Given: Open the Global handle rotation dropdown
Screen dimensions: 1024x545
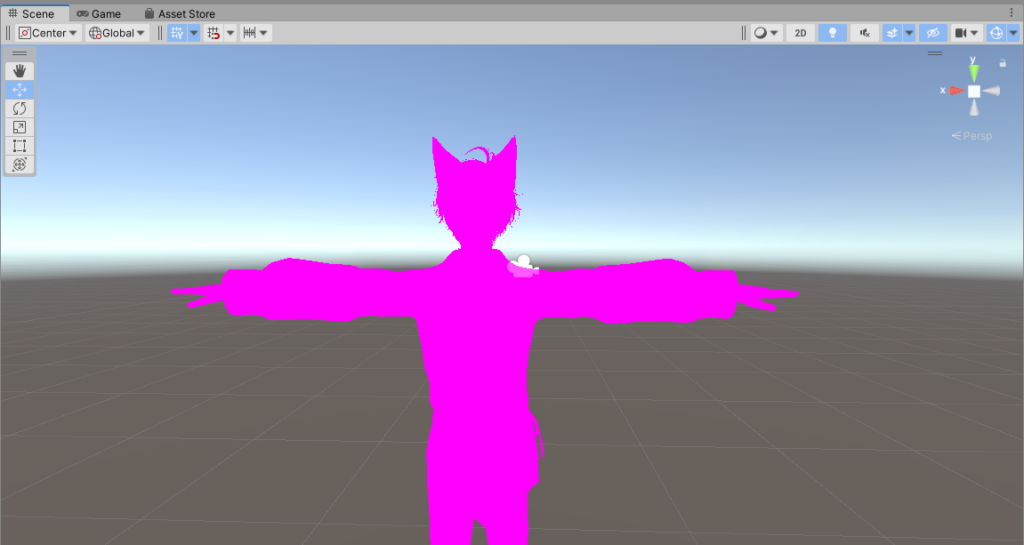Looking at the screenshot, I should pos(118,33).
